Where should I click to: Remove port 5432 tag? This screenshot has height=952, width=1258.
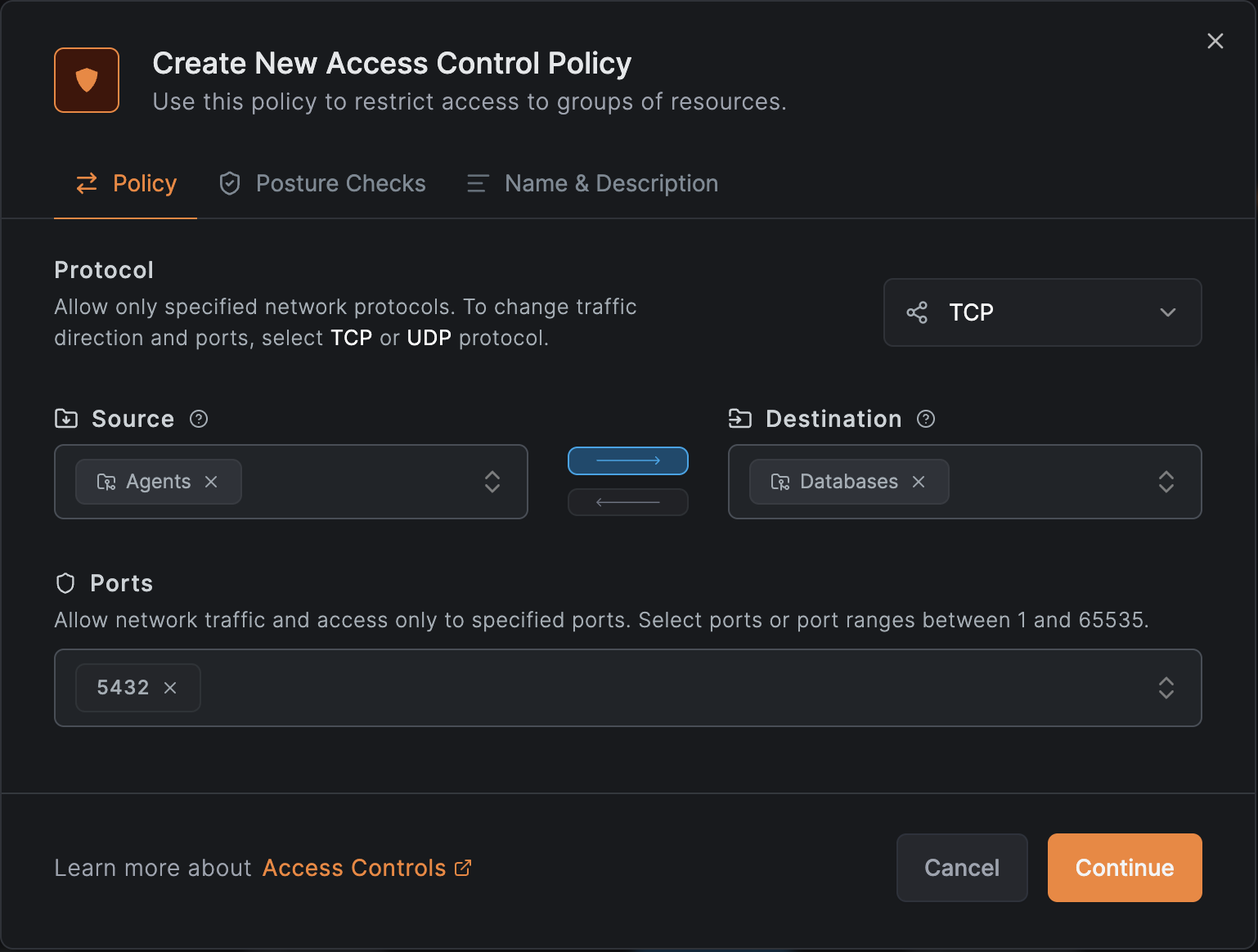(170, 688)
